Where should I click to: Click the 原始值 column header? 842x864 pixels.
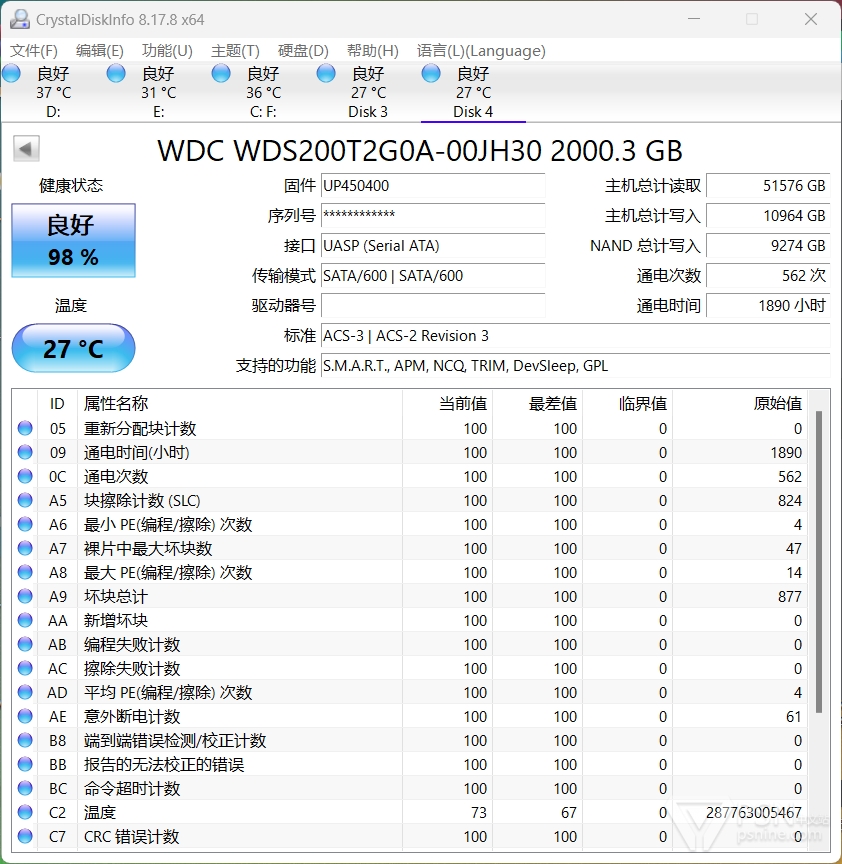pyautogui.click(x=740, y=404)
